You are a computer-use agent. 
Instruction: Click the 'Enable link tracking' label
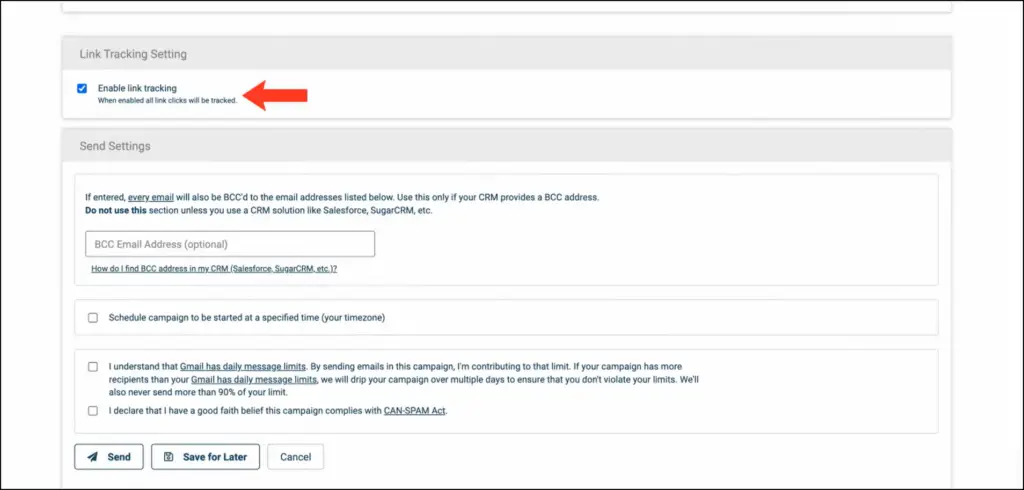137,88
